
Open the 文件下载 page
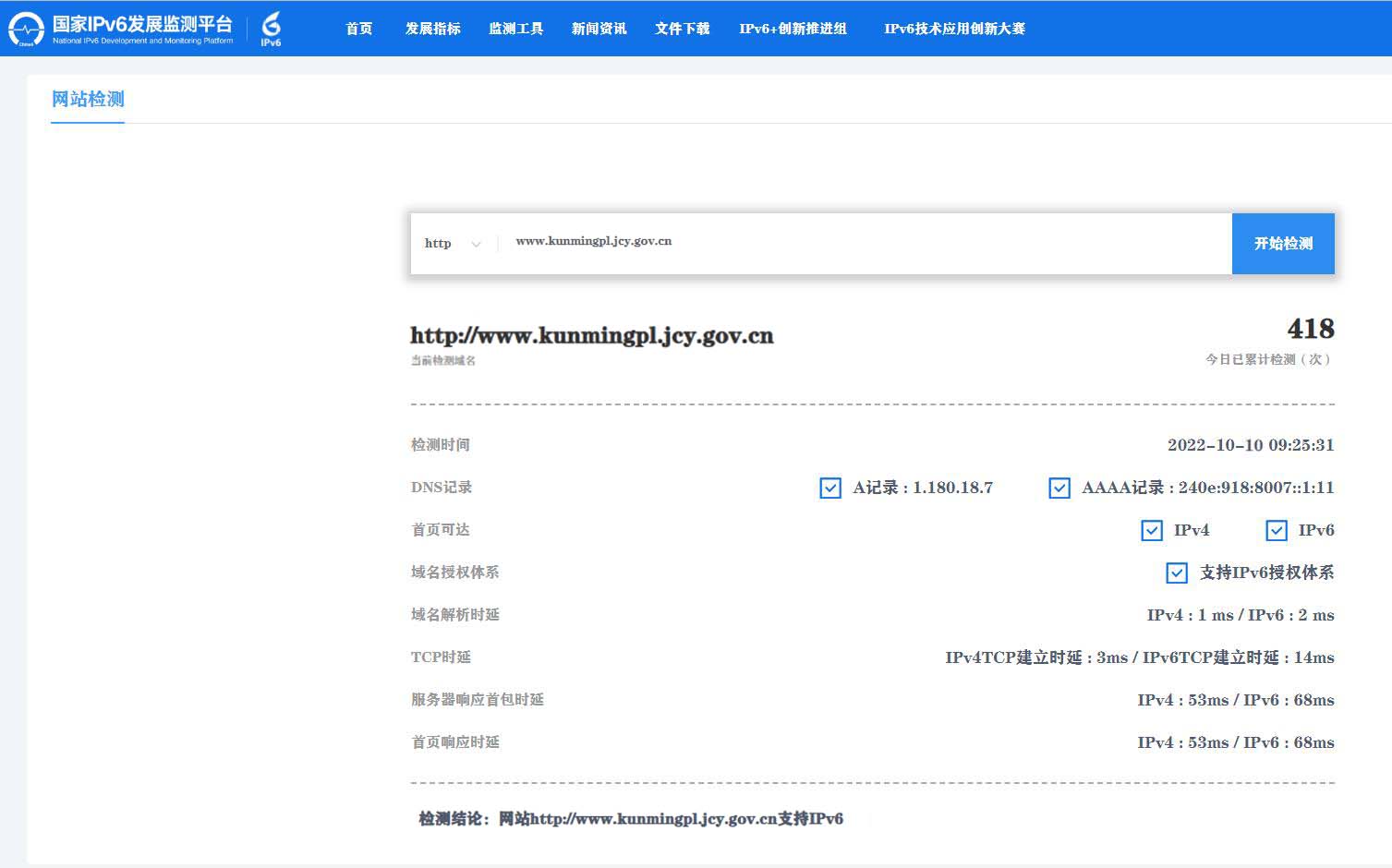(x=682, y=29)
